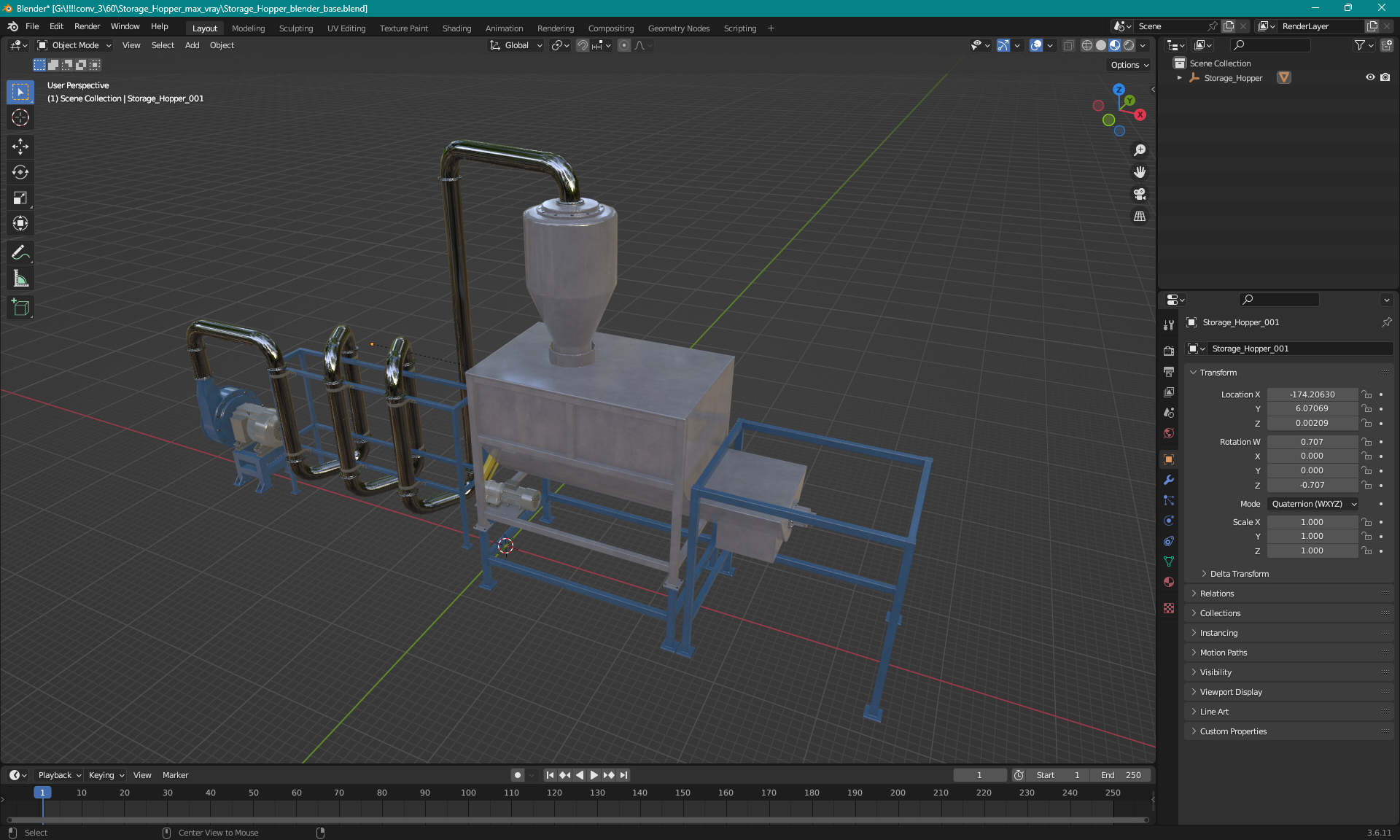Click the End frame field 250
Image resolution: width=1400 pixels, height=840 pixels.
coord(1121,775)
